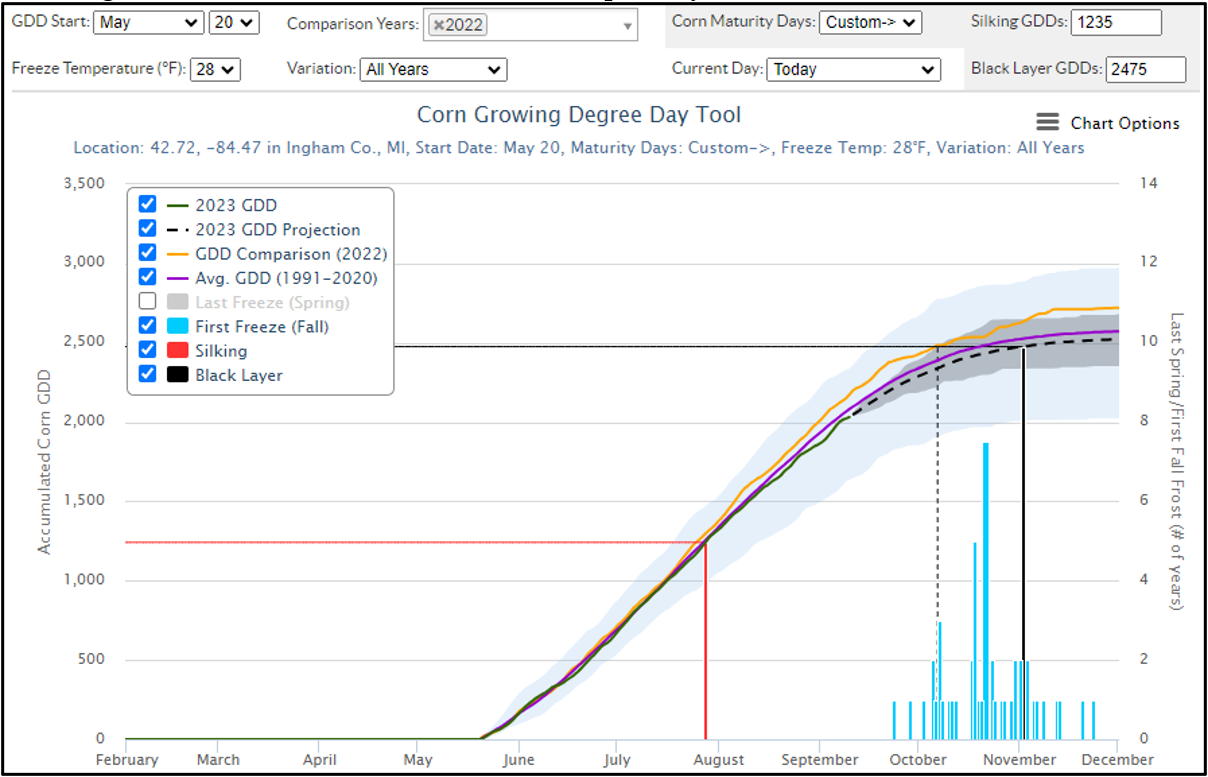Screen dimensions: 1208x777
Task: Open the Corn Maturity Days dropdown
Action: pyautogui.click(x=870, y=21)
